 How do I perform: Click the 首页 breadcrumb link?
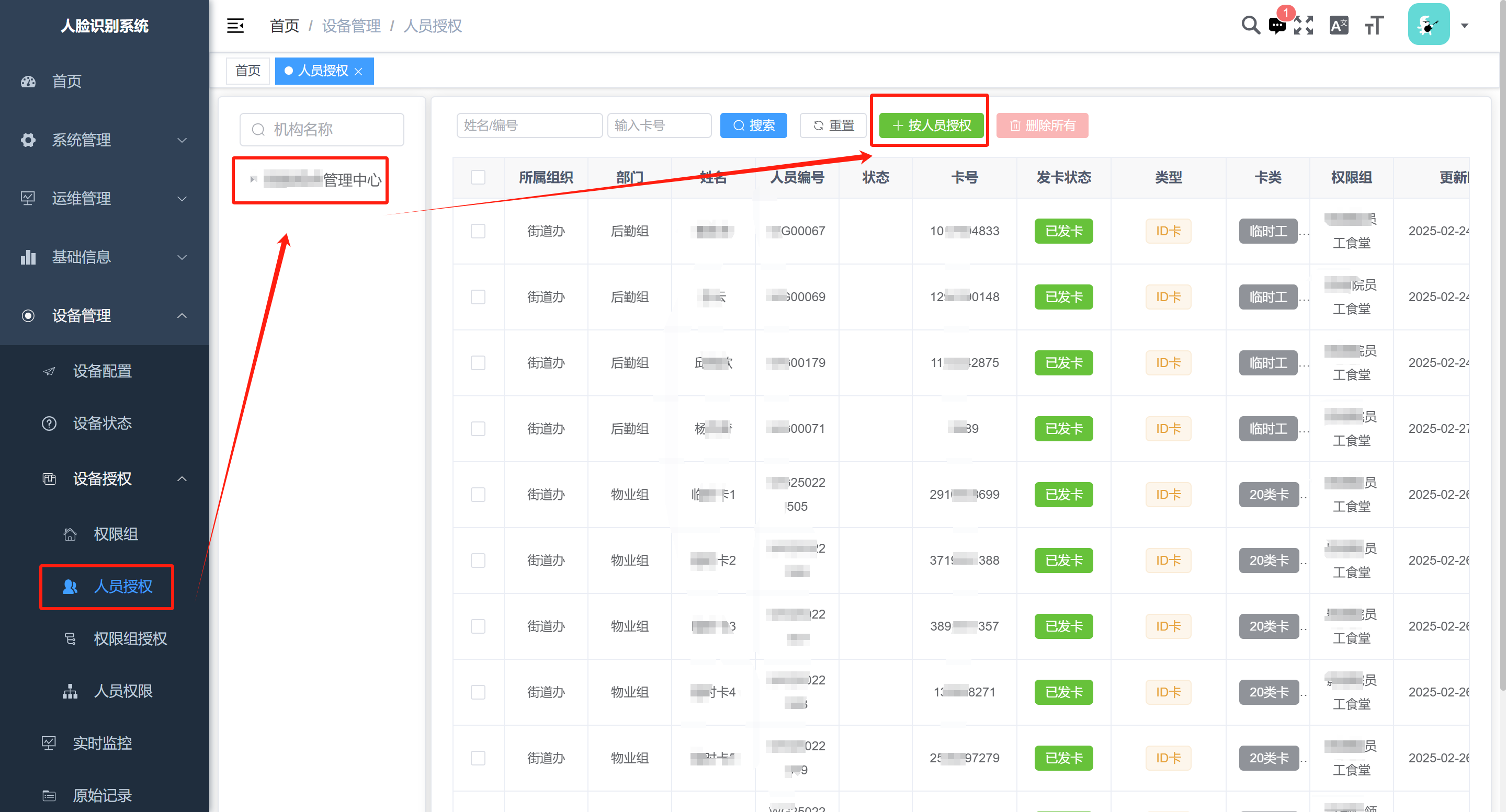coord(285,26)
